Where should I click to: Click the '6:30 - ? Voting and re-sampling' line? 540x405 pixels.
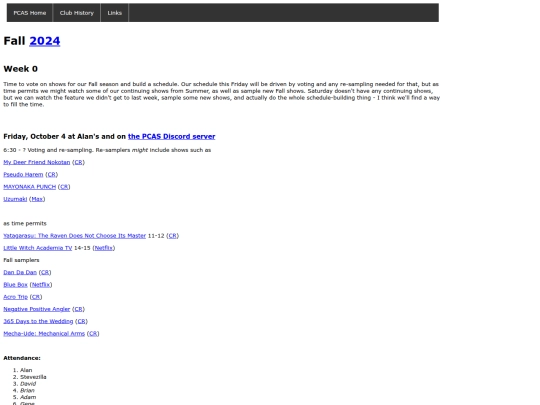(x=107, y=150)
